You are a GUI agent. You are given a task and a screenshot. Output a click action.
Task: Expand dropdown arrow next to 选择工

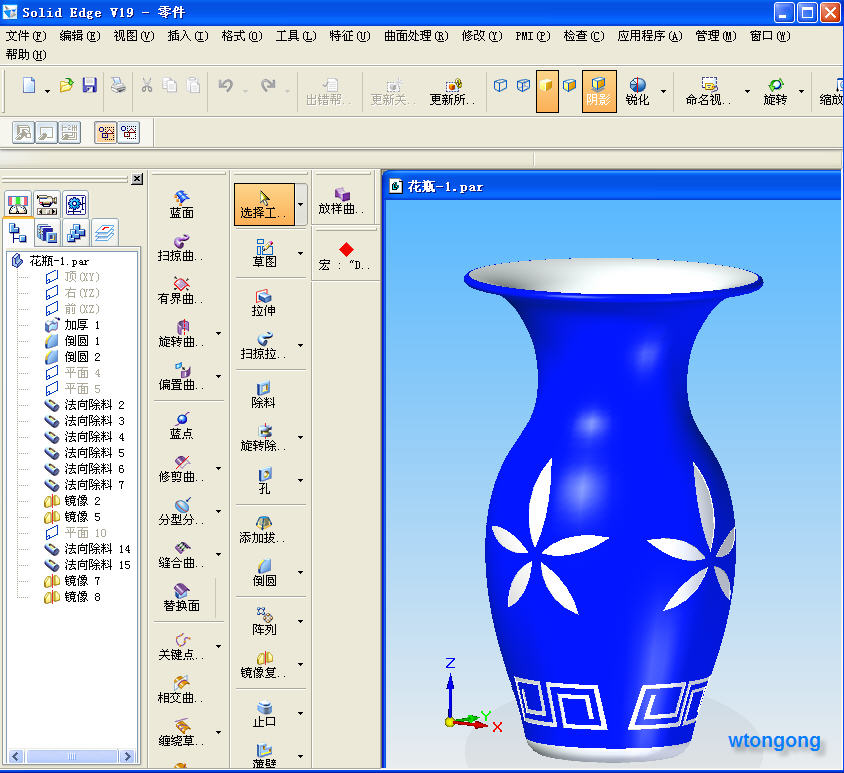[300, 205]
